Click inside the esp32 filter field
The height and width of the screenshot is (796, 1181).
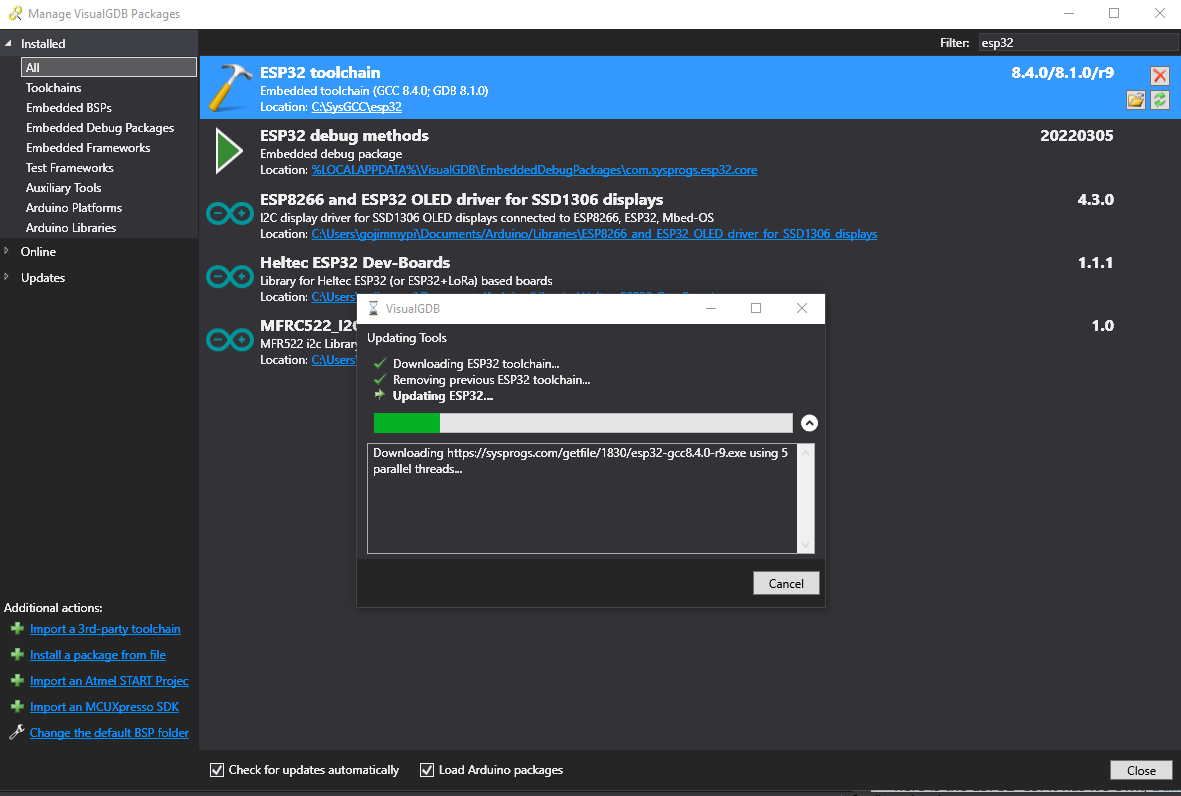click(x=1077, y=42)
